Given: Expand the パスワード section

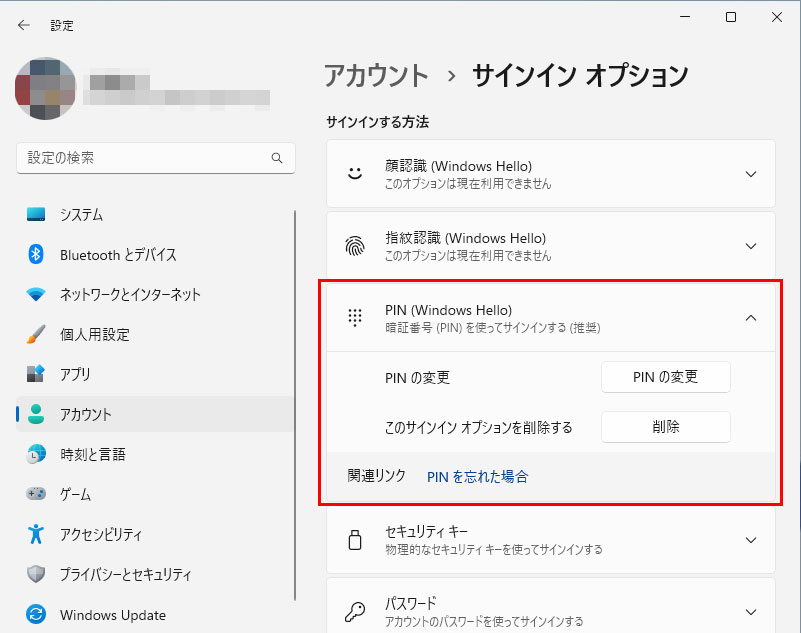Looking at the screenshot, I should (x=750, y=612).
